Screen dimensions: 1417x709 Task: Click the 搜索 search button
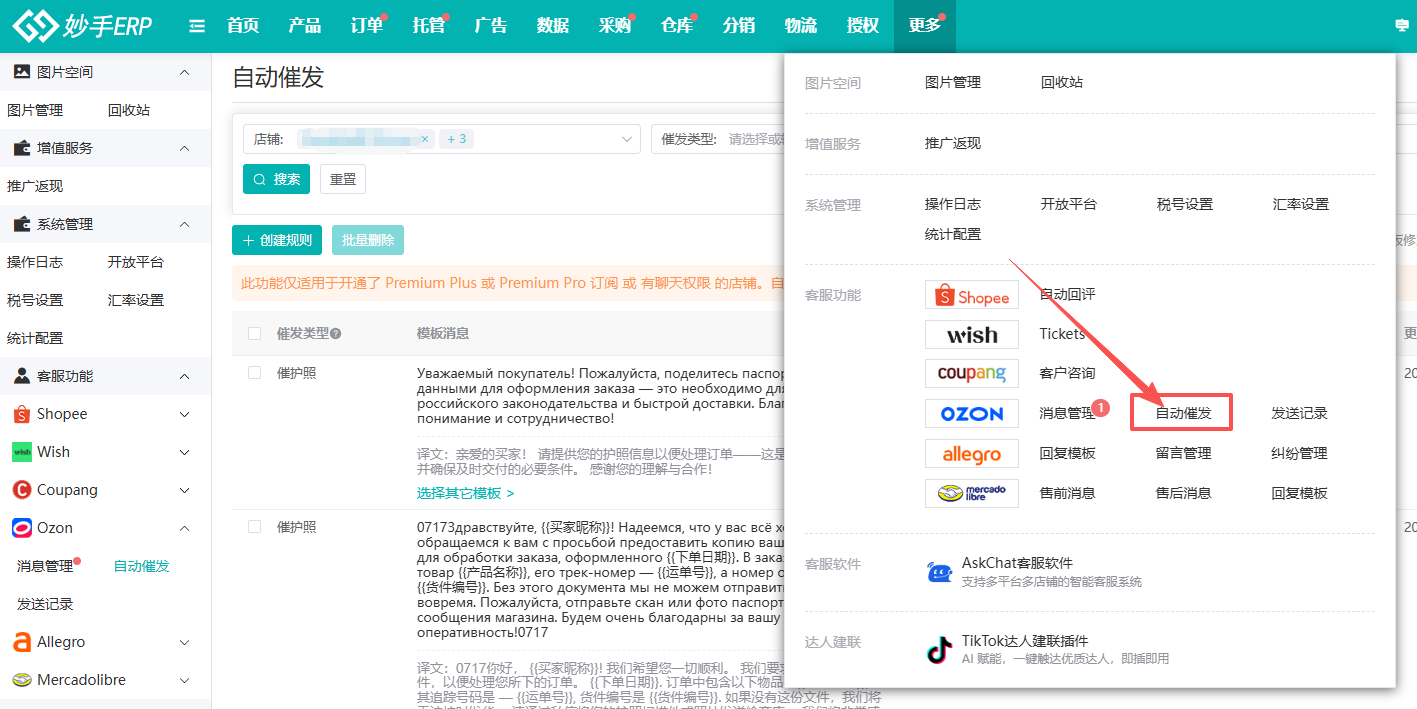click(x=276, y=179)
